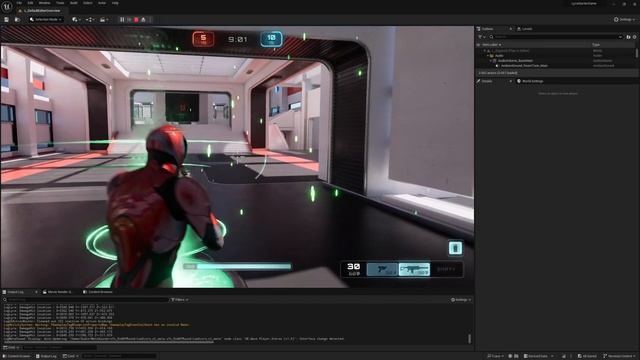Viewport: 640px width, 360px height.
Task: Close the Output Log tab
Action: pyautogui.click(x=36, y=292)
